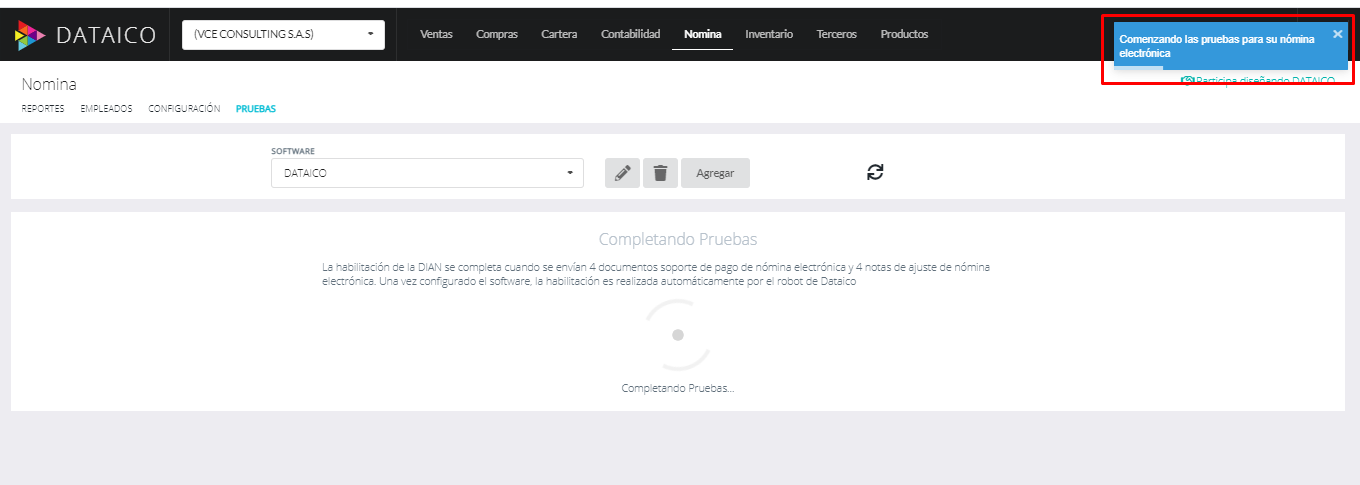Open the CONFIGURACIÓN tab
Viewport: 1360px width, 485px height.
coord(184,108)
